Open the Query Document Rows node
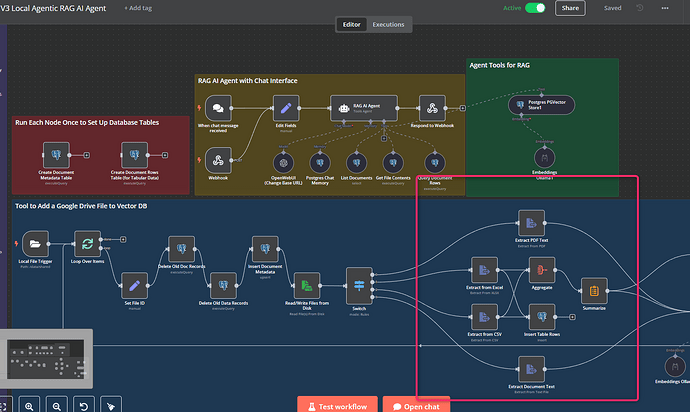 pyautogui.click(x=435, y=163)
